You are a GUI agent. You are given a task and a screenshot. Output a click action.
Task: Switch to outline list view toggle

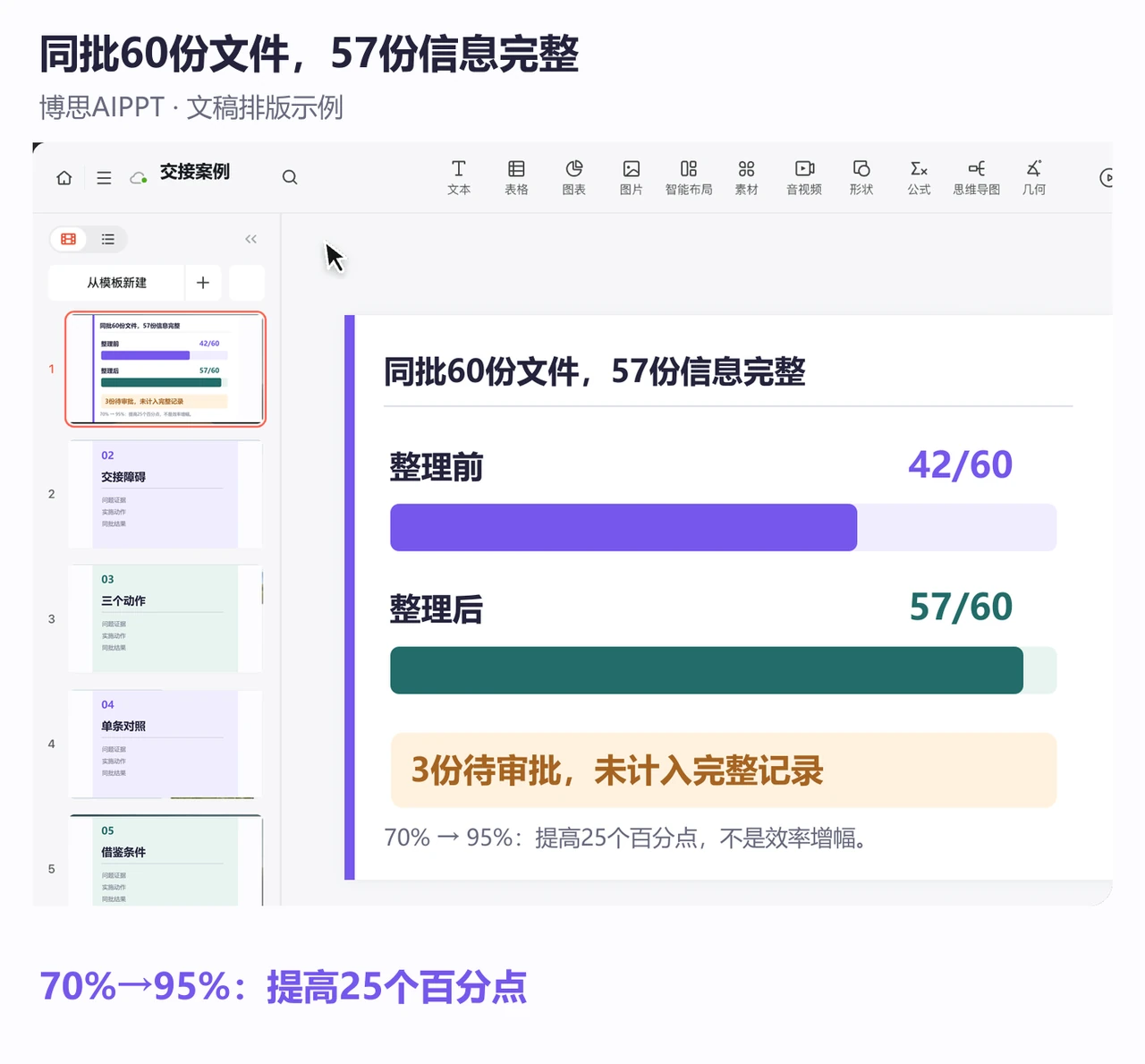point(108,239)
